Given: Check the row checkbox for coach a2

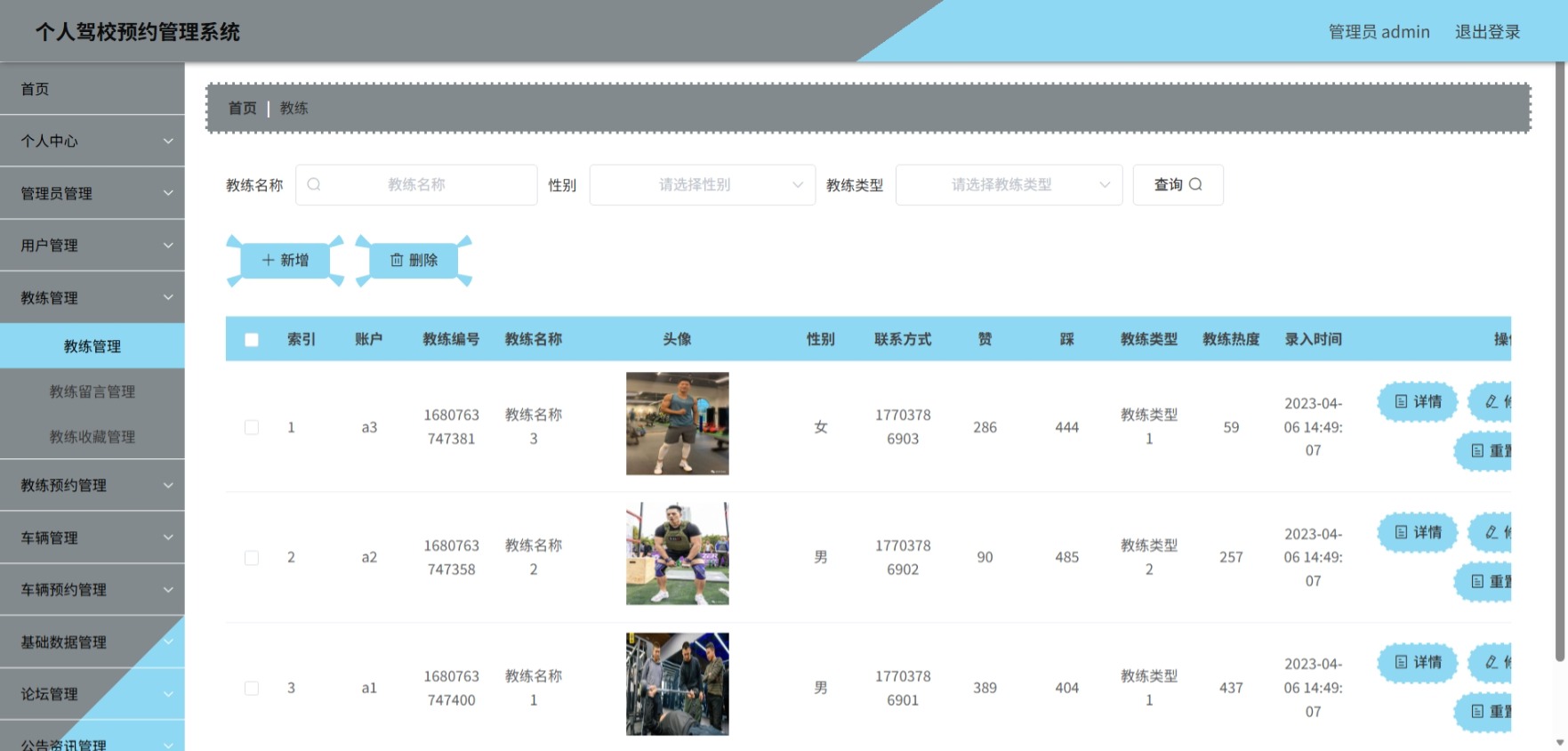Looking at the screenshot, I should (252, 558).
